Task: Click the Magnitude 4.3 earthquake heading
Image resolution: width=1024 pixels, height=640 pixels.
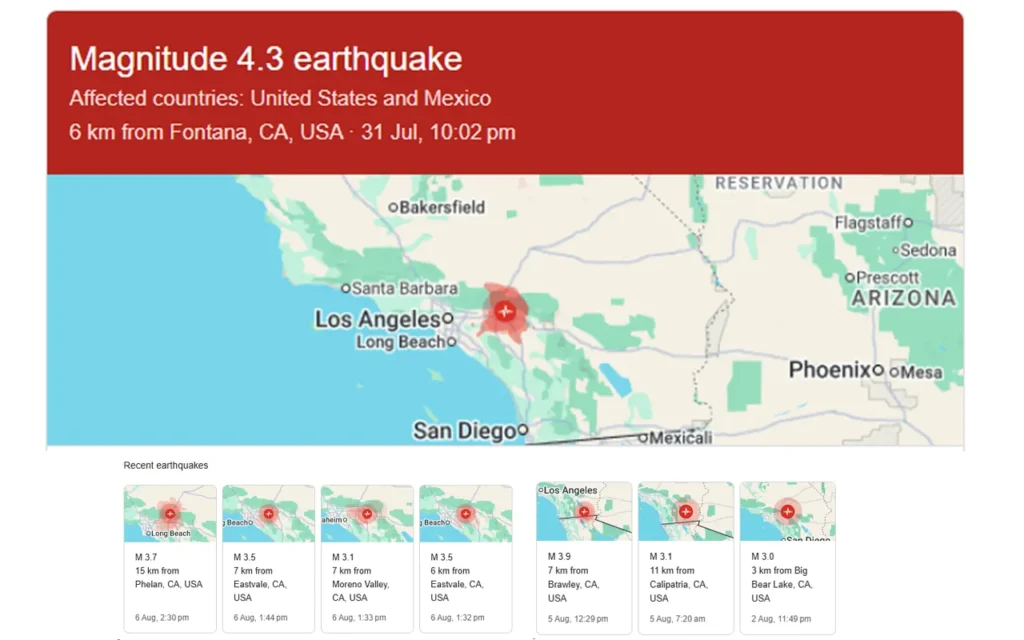Action: pyautogui.click(x=266, y=58)
